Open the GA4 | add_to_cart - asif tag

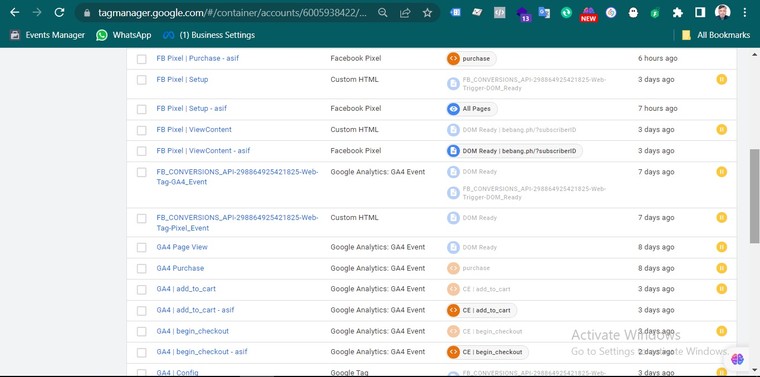[x=195, y=310]
